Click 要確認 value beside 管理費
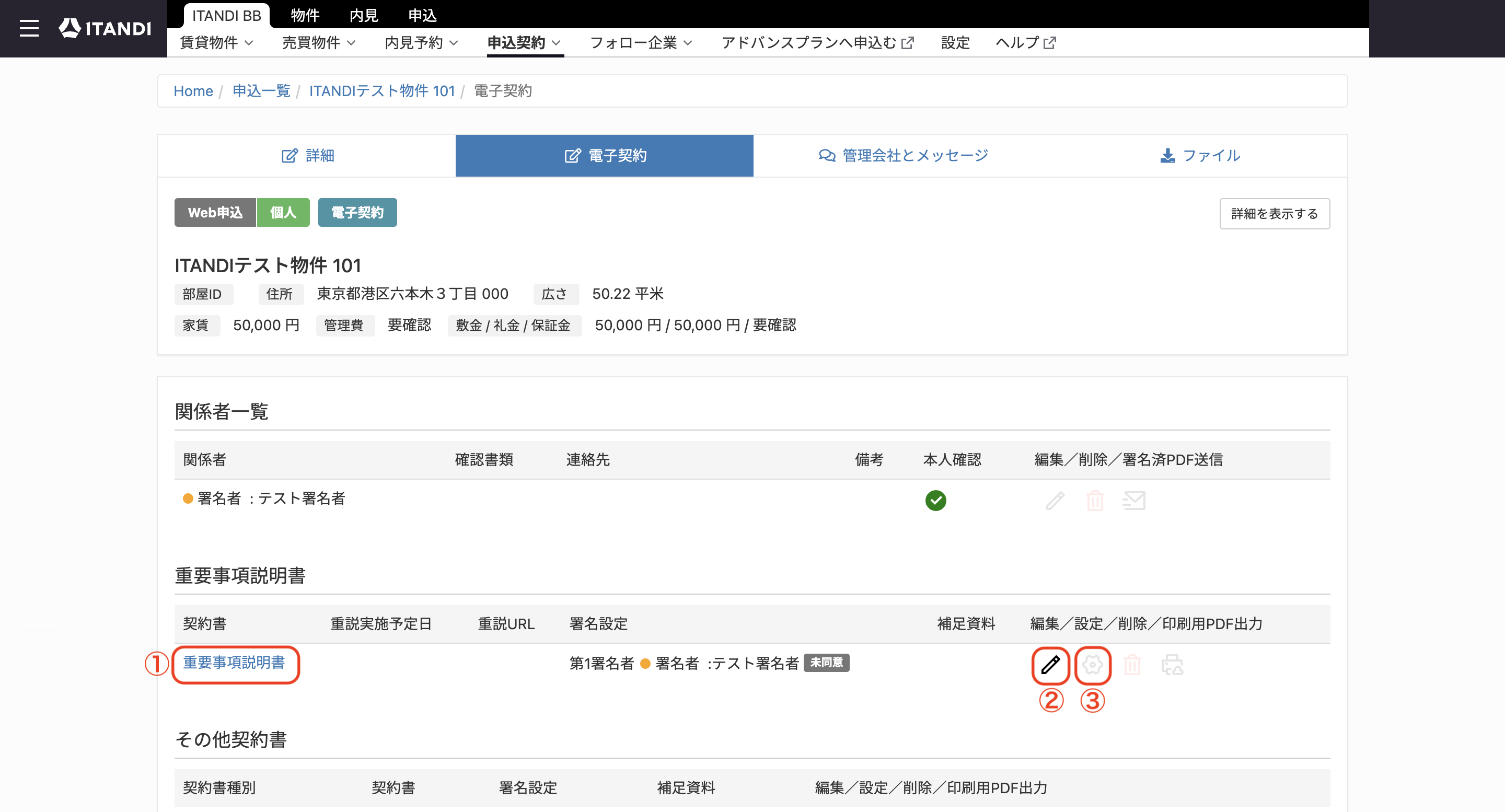Screen dimensions: 1505x812 tap(409, 326)
